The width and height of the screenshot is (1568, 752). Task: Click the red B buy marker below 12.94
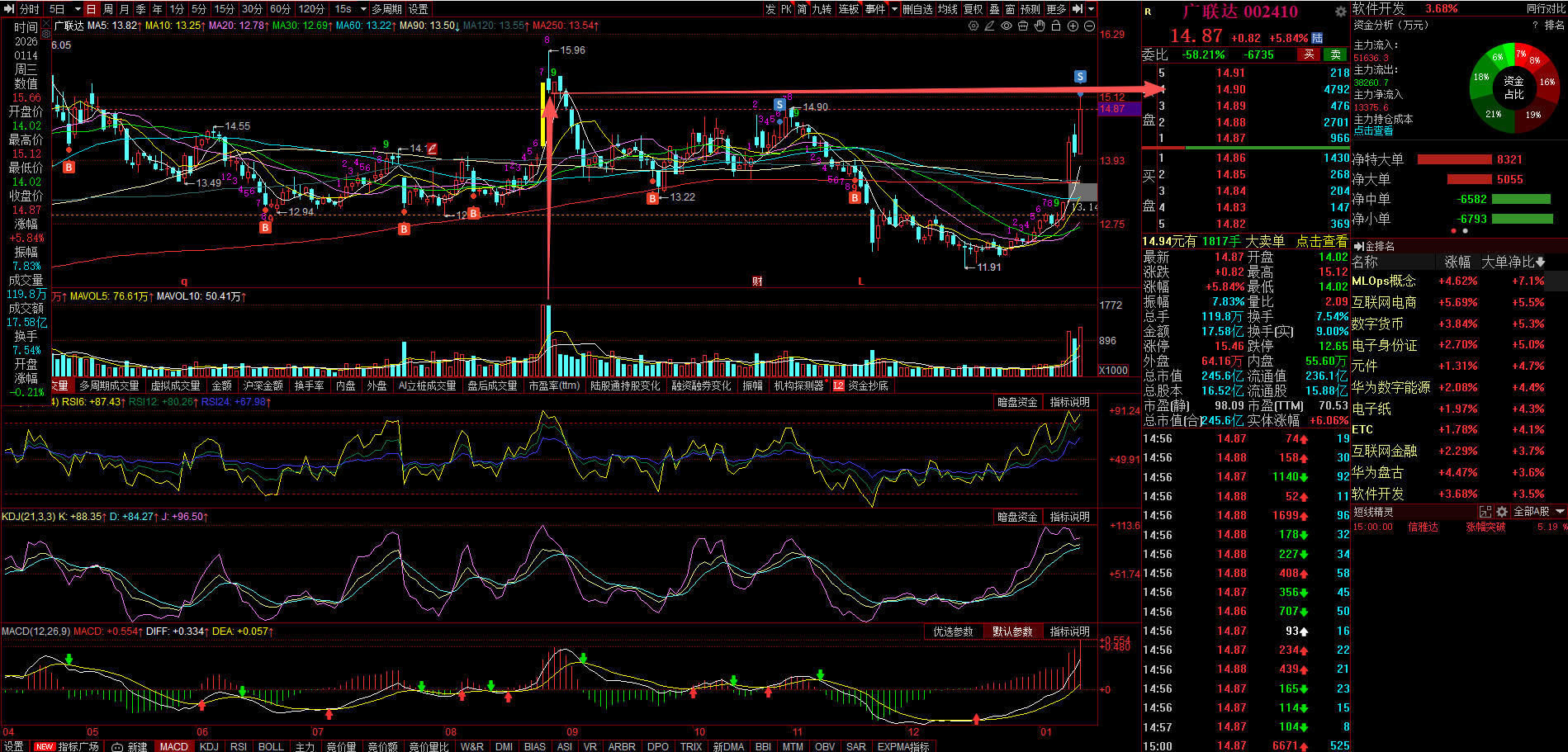click(x=265, y=228)
